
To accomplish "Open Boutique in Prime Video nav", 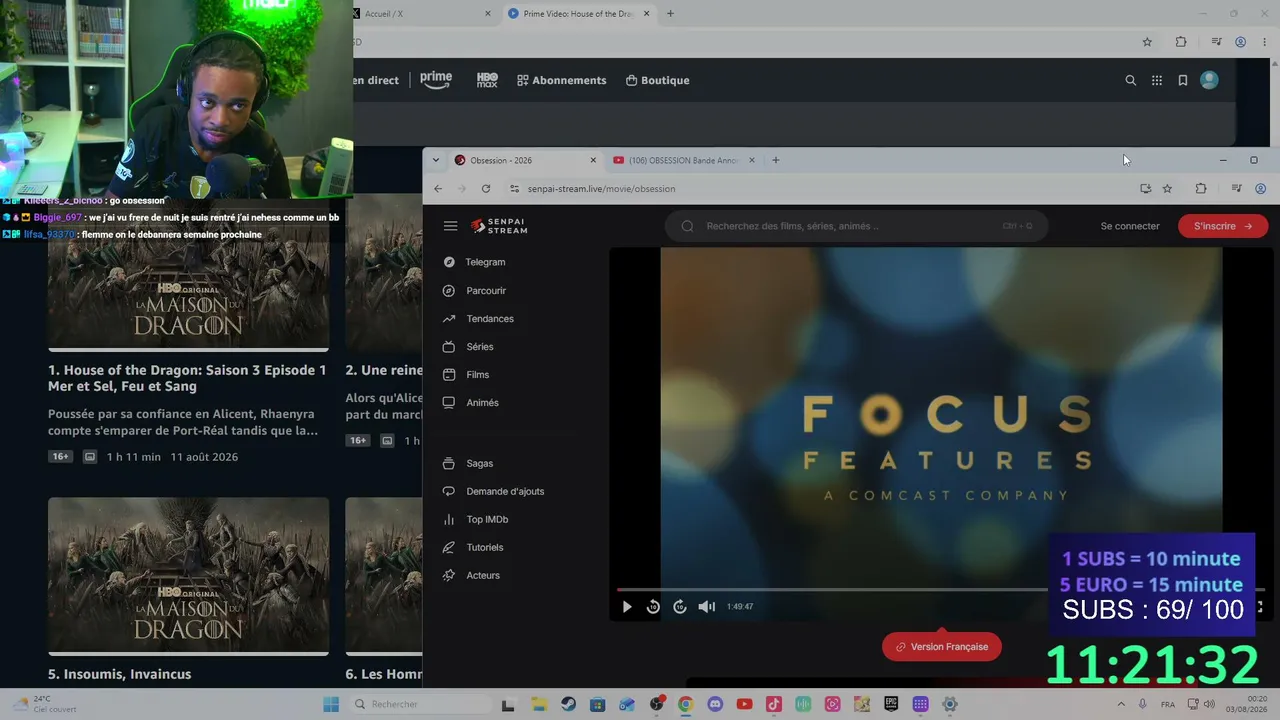I will pyautogui.click(x=657, y=80).
